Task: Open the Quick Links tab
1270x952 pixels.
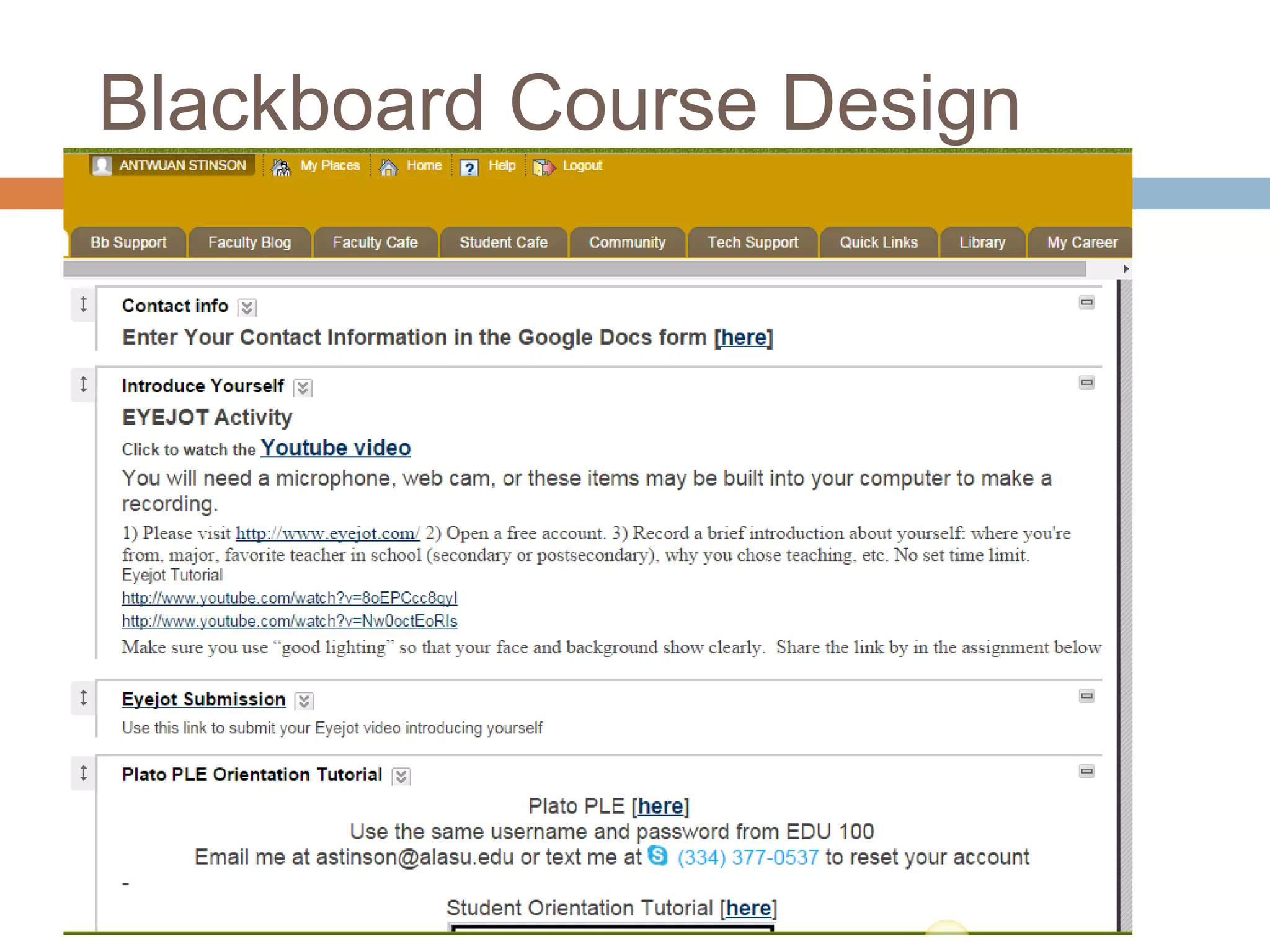Action: (879, 242)
